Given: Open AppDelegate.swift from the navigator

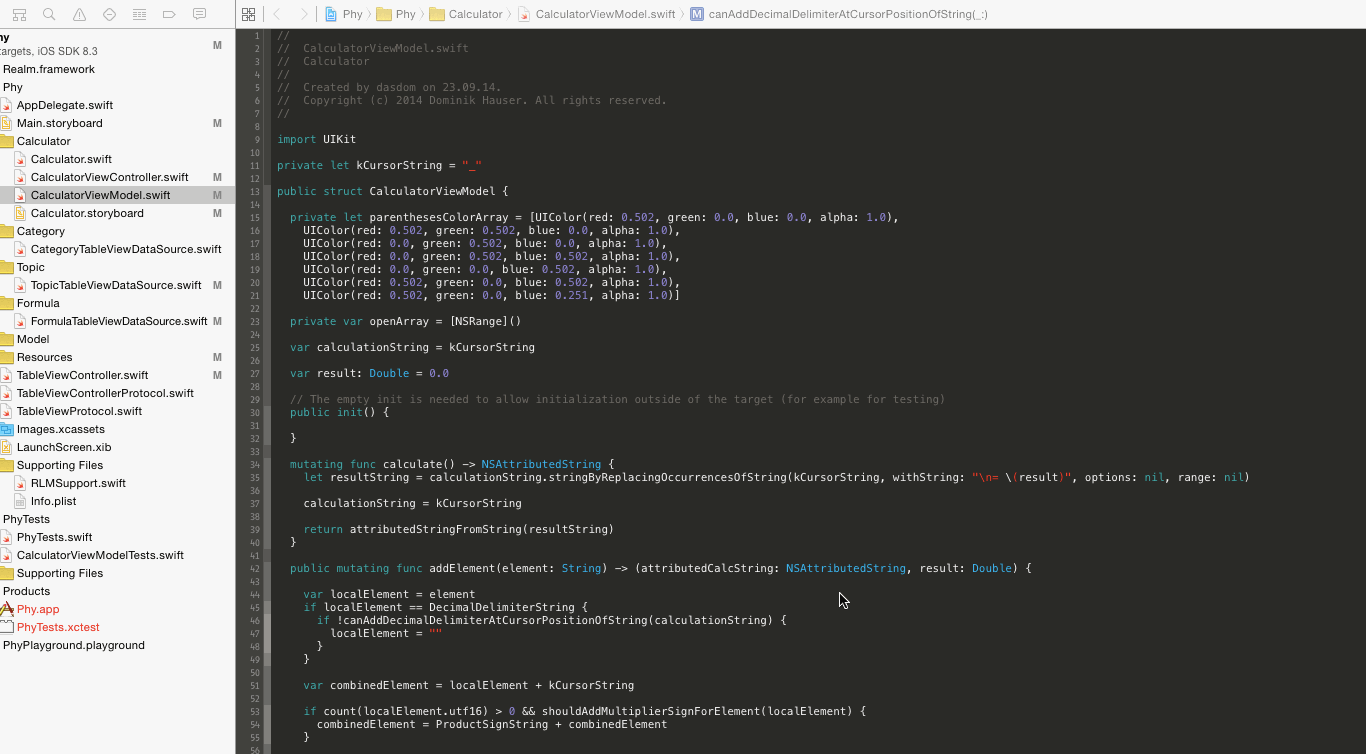Looking at the screenshot, I should pos(65,105).
